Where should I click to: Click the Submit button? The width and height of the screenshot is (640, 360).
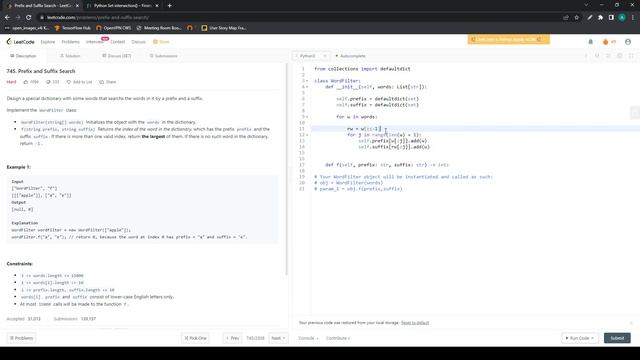tap(617, 338)
